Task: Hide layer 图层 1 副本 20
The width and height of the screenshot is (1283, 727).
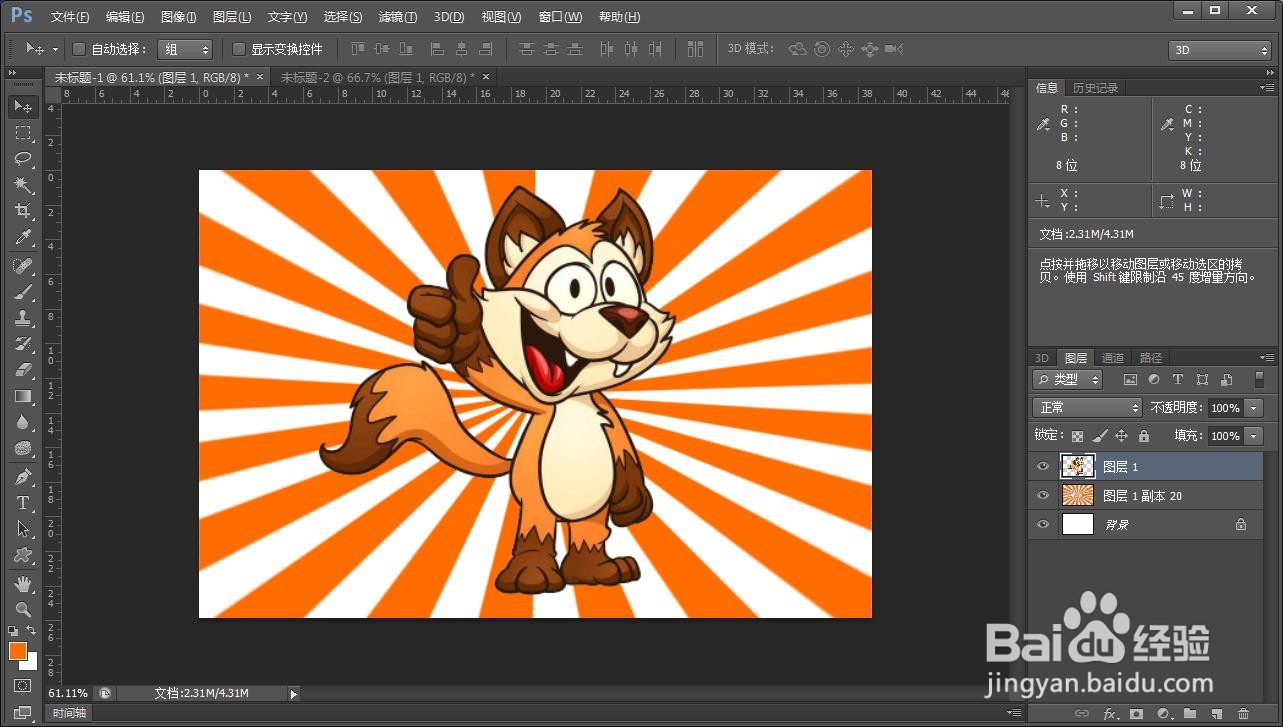Action: [1043, 495]
